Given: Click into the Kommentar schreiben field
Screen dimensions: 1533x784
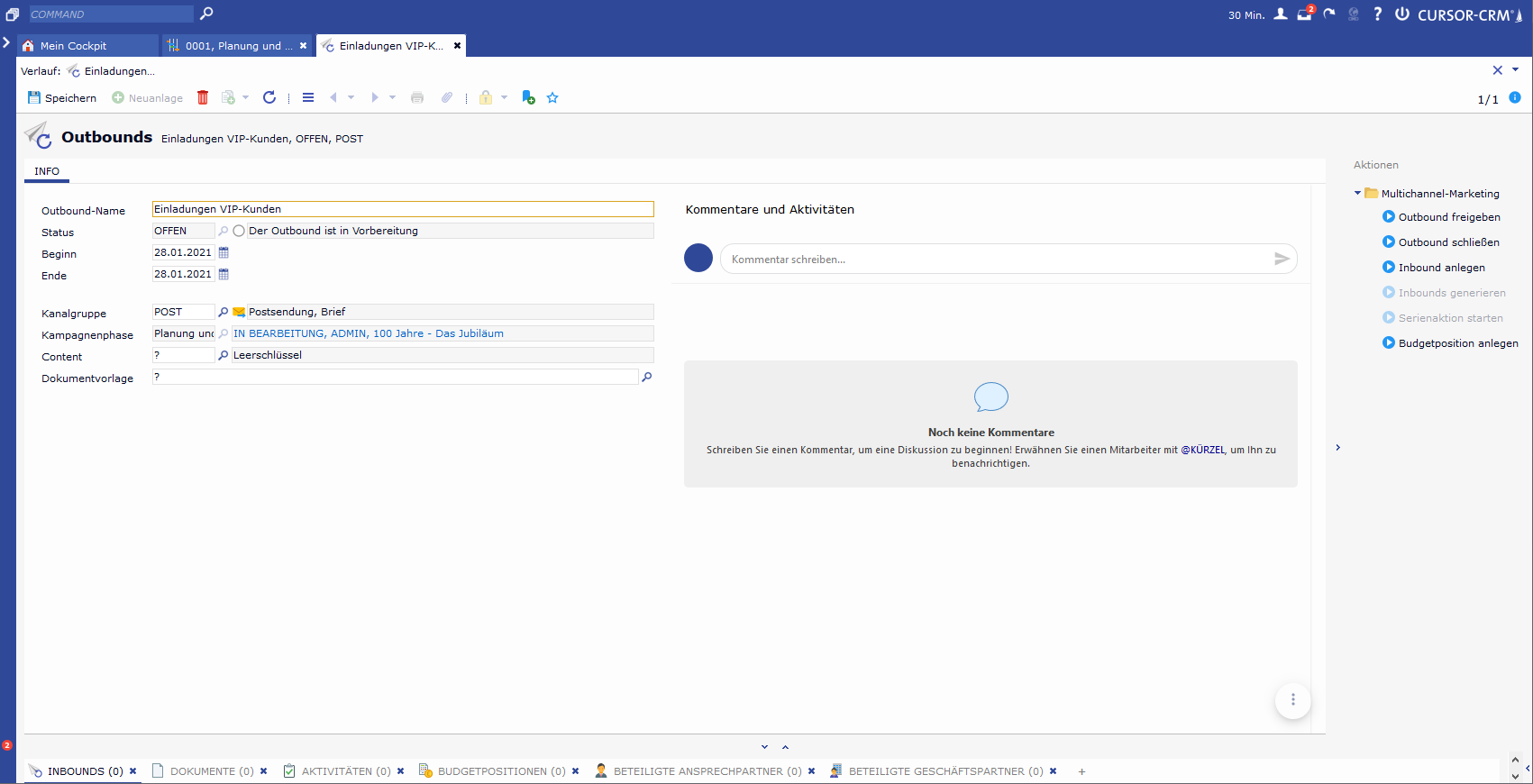Looking at the screenshot, I should pos(991,259).
